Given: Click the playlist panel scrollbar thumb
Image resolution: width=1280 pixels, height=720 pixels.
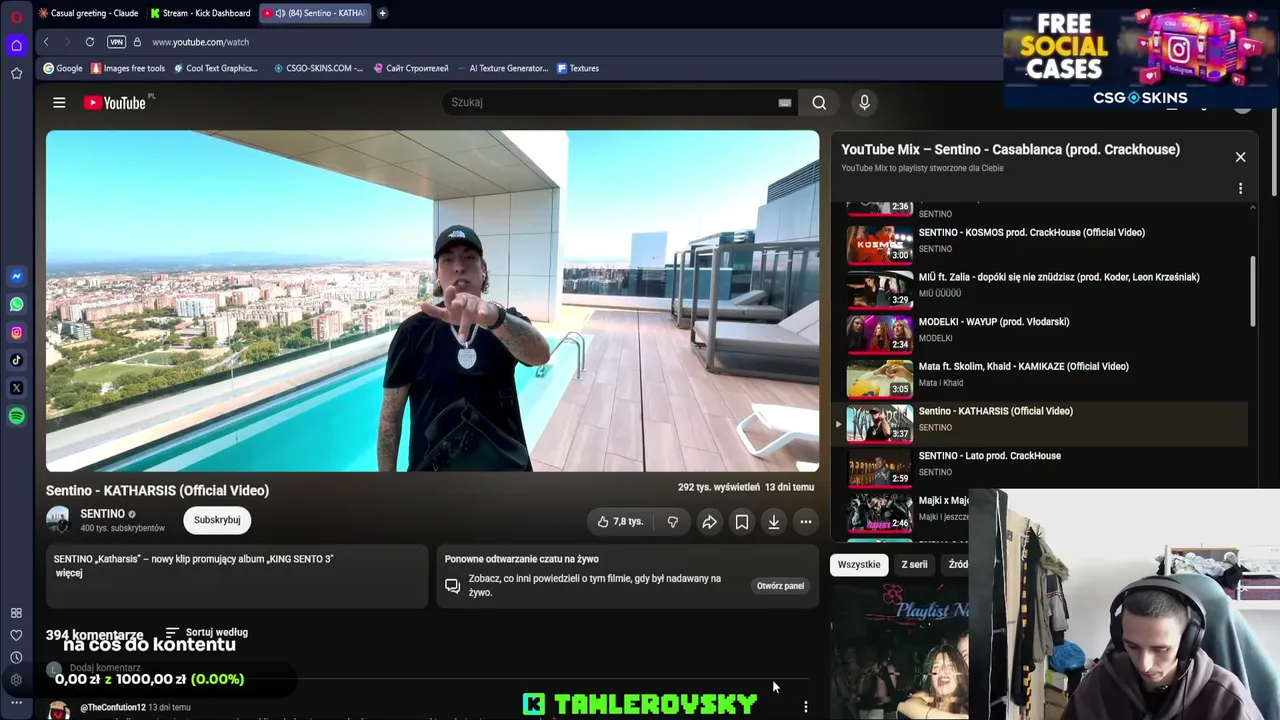Looking at the screenshot, I should pyautogui.click(x=1252, y=291).
